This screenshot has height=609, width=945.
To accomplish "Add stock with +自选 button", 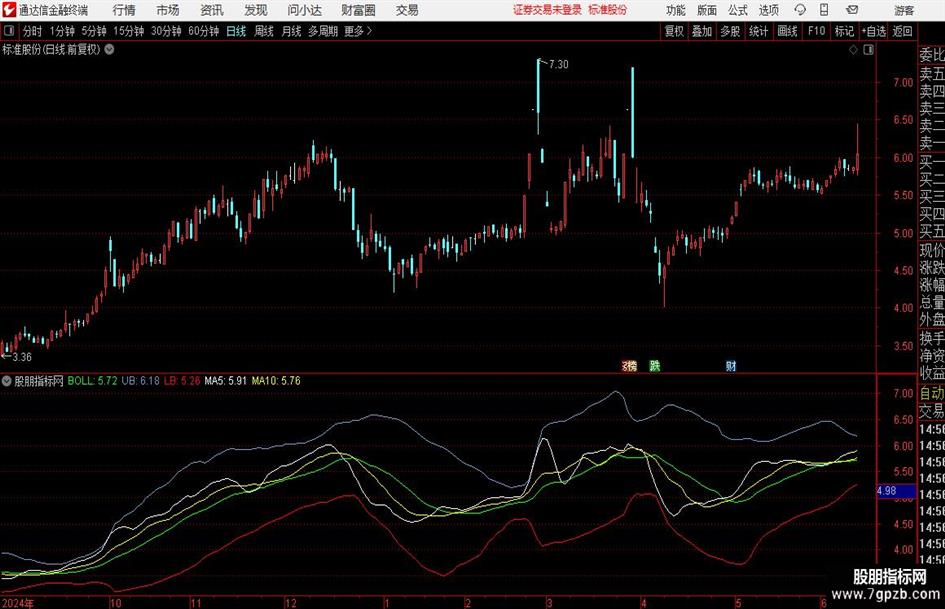I will [874, 31].
